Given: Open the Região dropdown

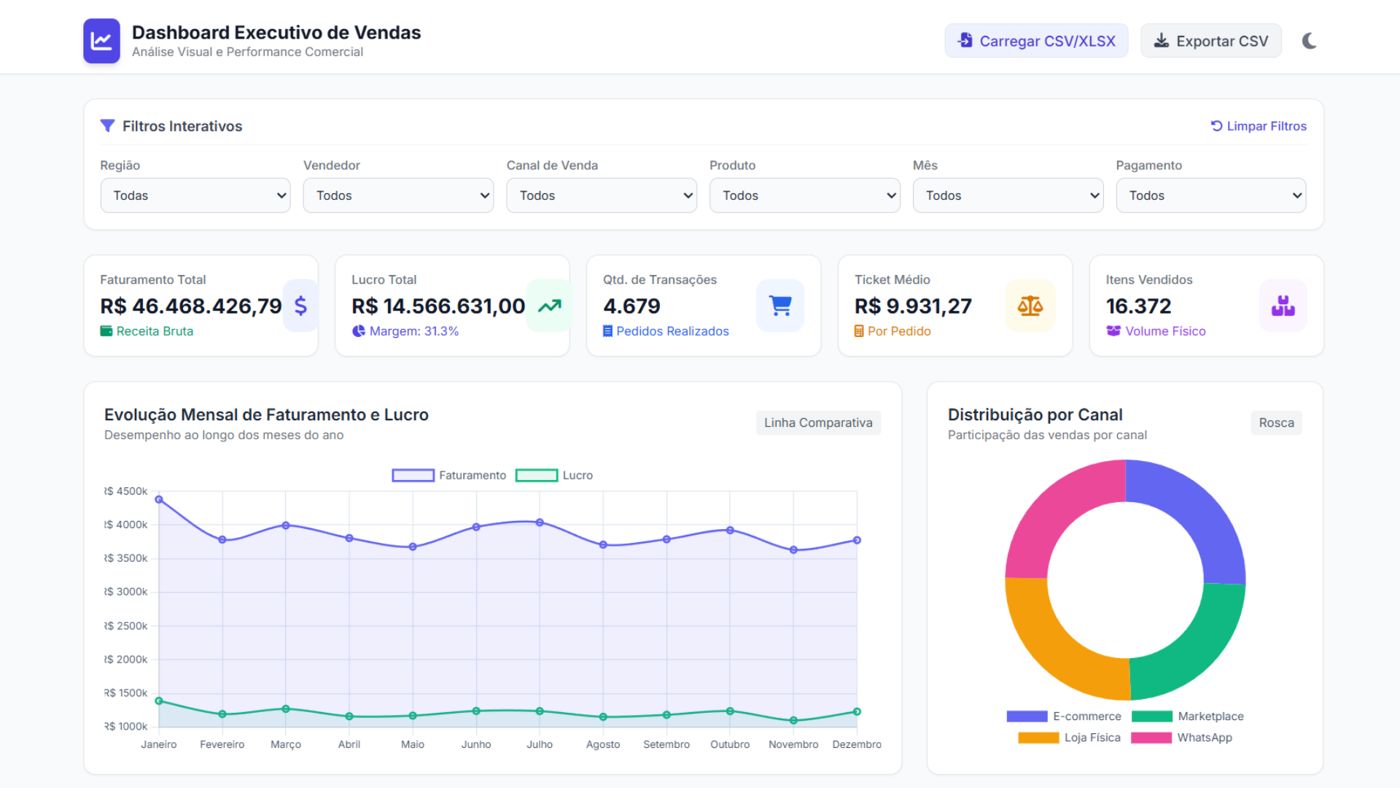Looking at the screenshot, I should (x=195, y=195).
